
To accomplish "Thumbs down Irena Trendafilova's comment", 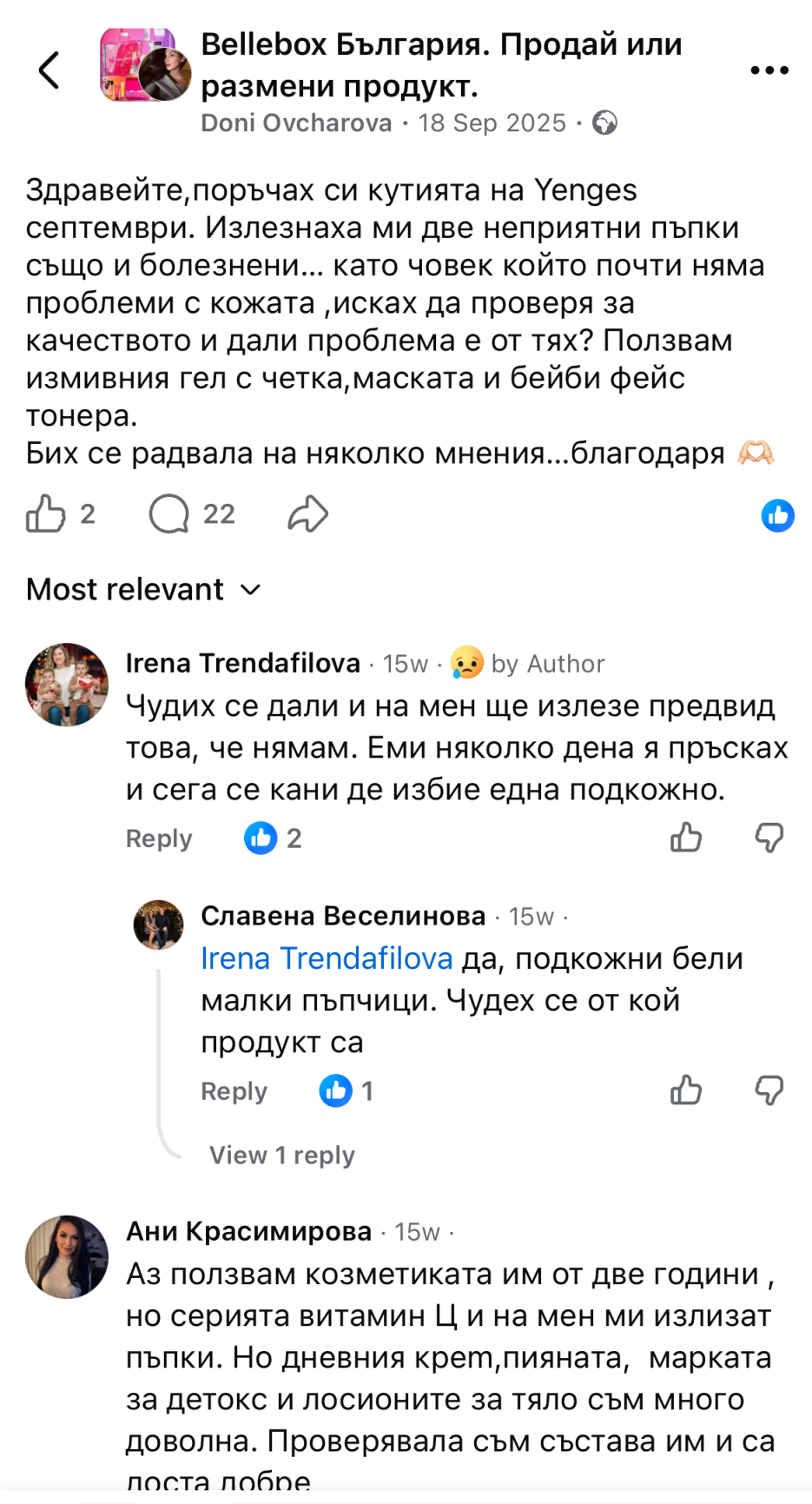I will (x=769, y=838).
